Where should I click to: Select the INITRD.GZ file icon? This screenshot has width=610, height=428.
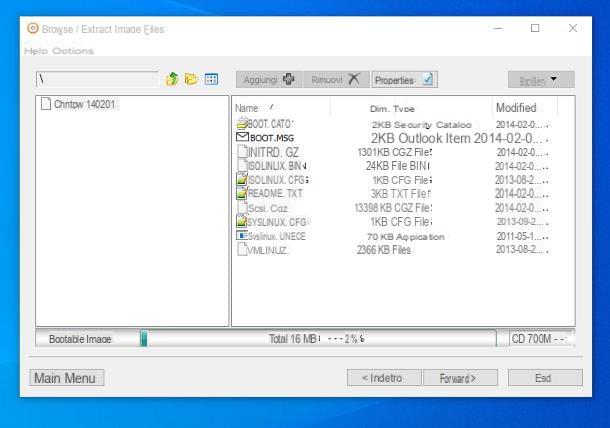pyautogui.click(x=242, y=151)
